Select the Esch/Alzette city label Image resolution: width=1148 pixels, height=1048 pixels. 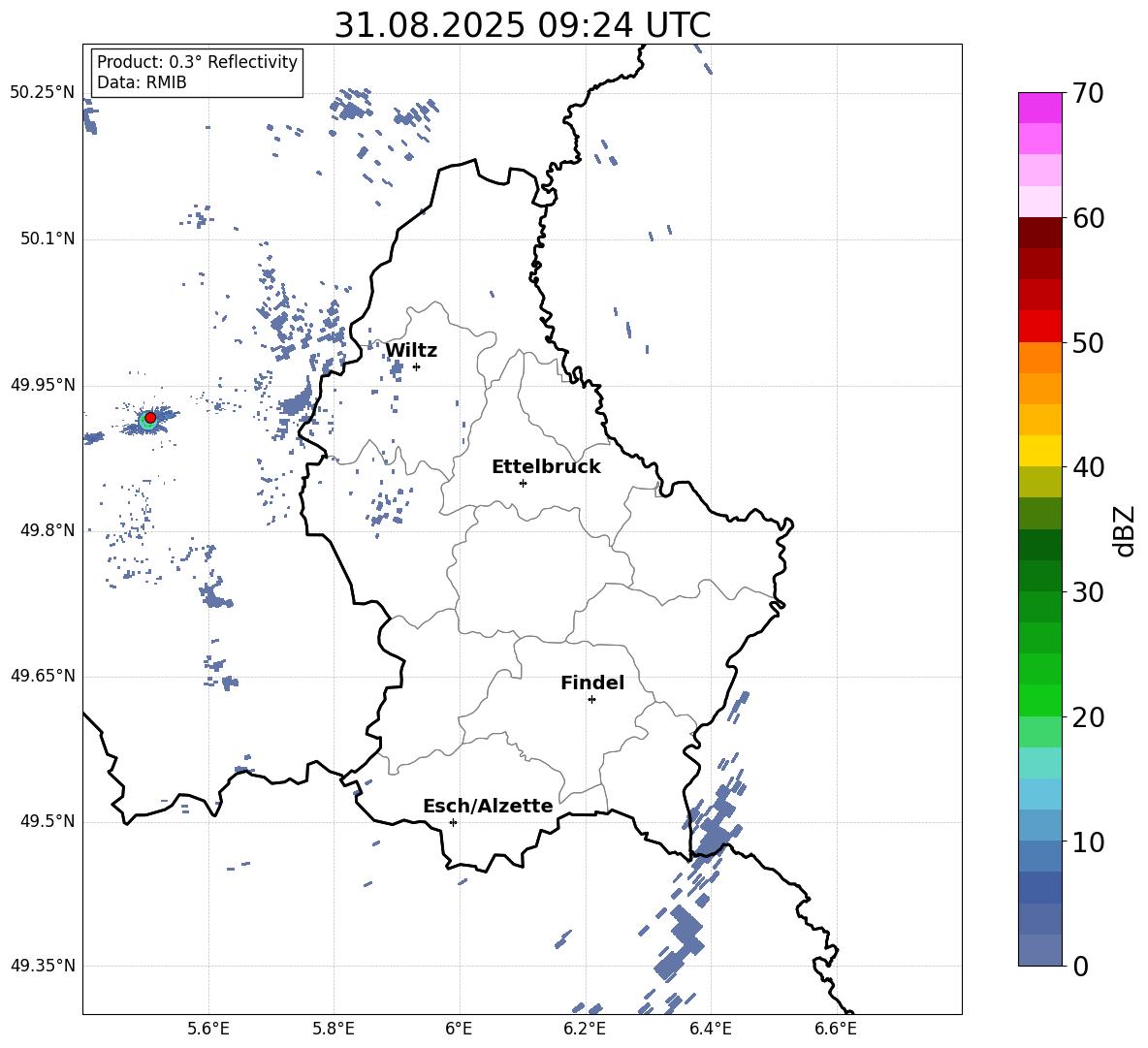[489, 806]
